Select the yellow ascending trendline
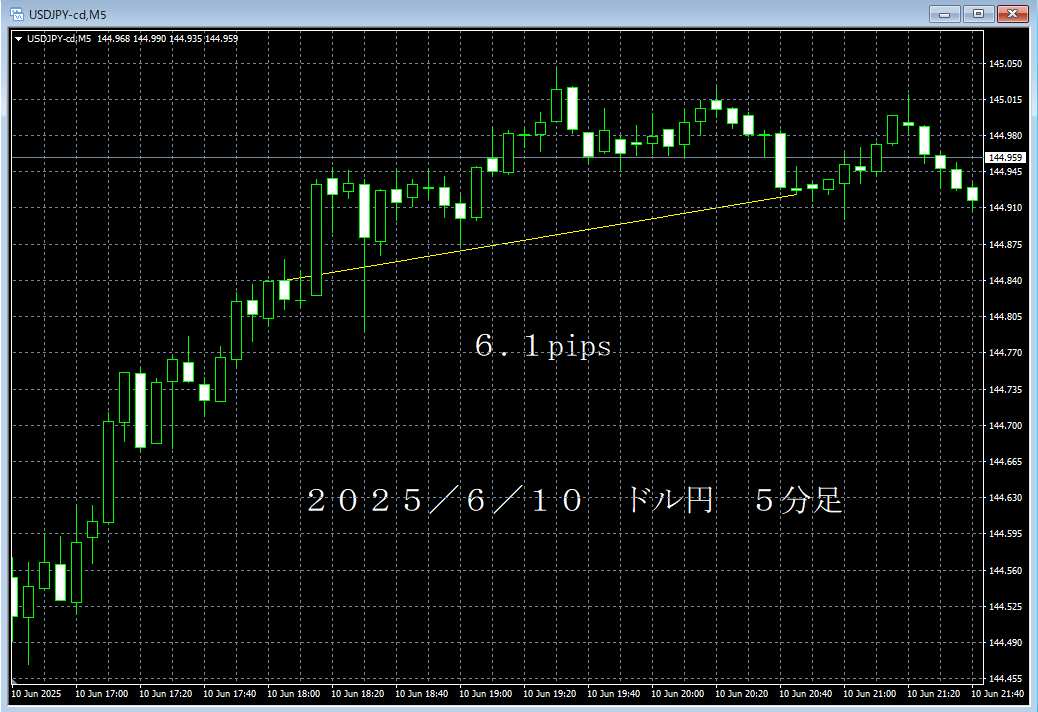 point(550,237)
